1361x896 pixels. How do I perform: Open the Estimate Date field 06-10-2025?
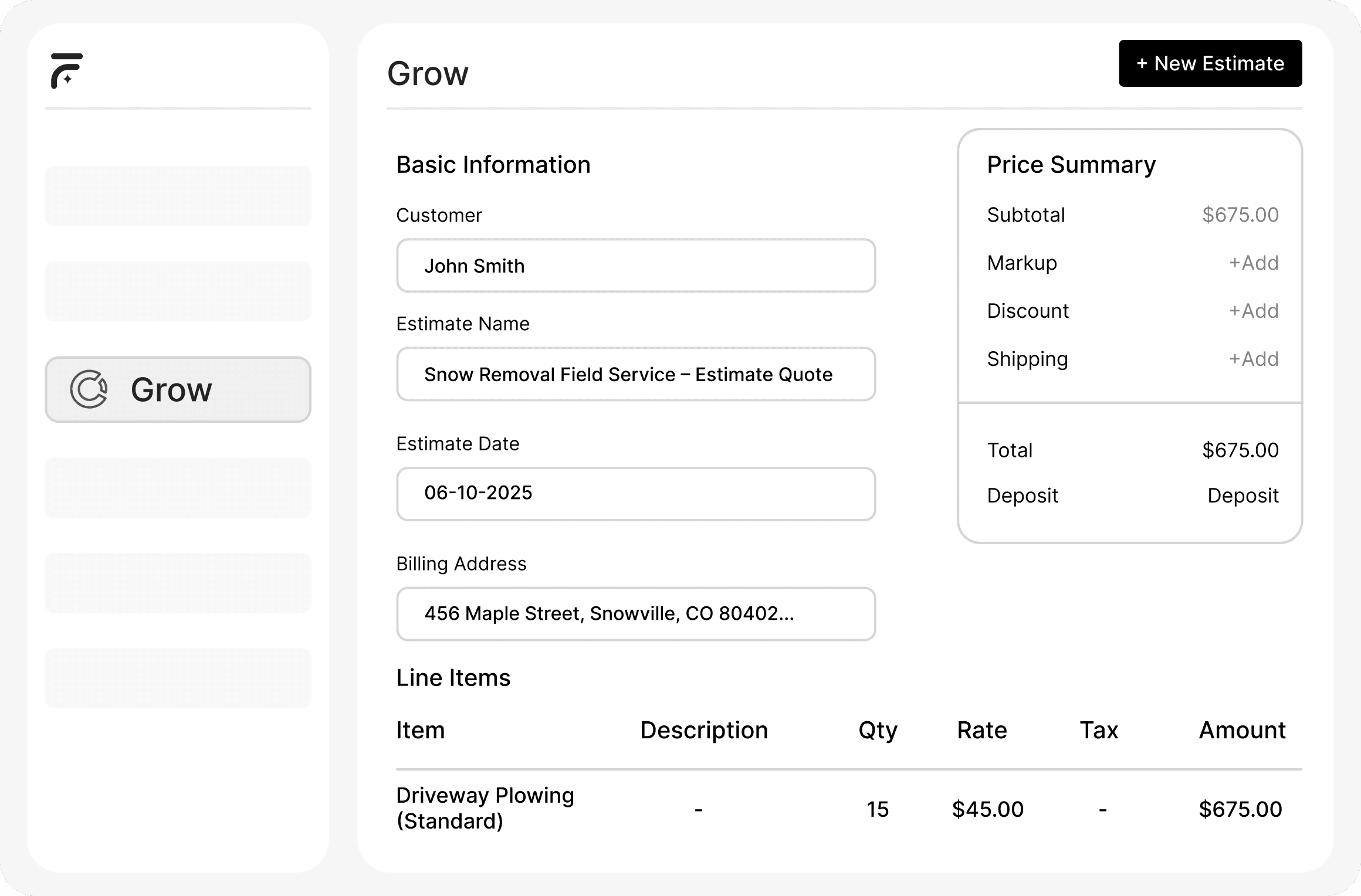635,493
